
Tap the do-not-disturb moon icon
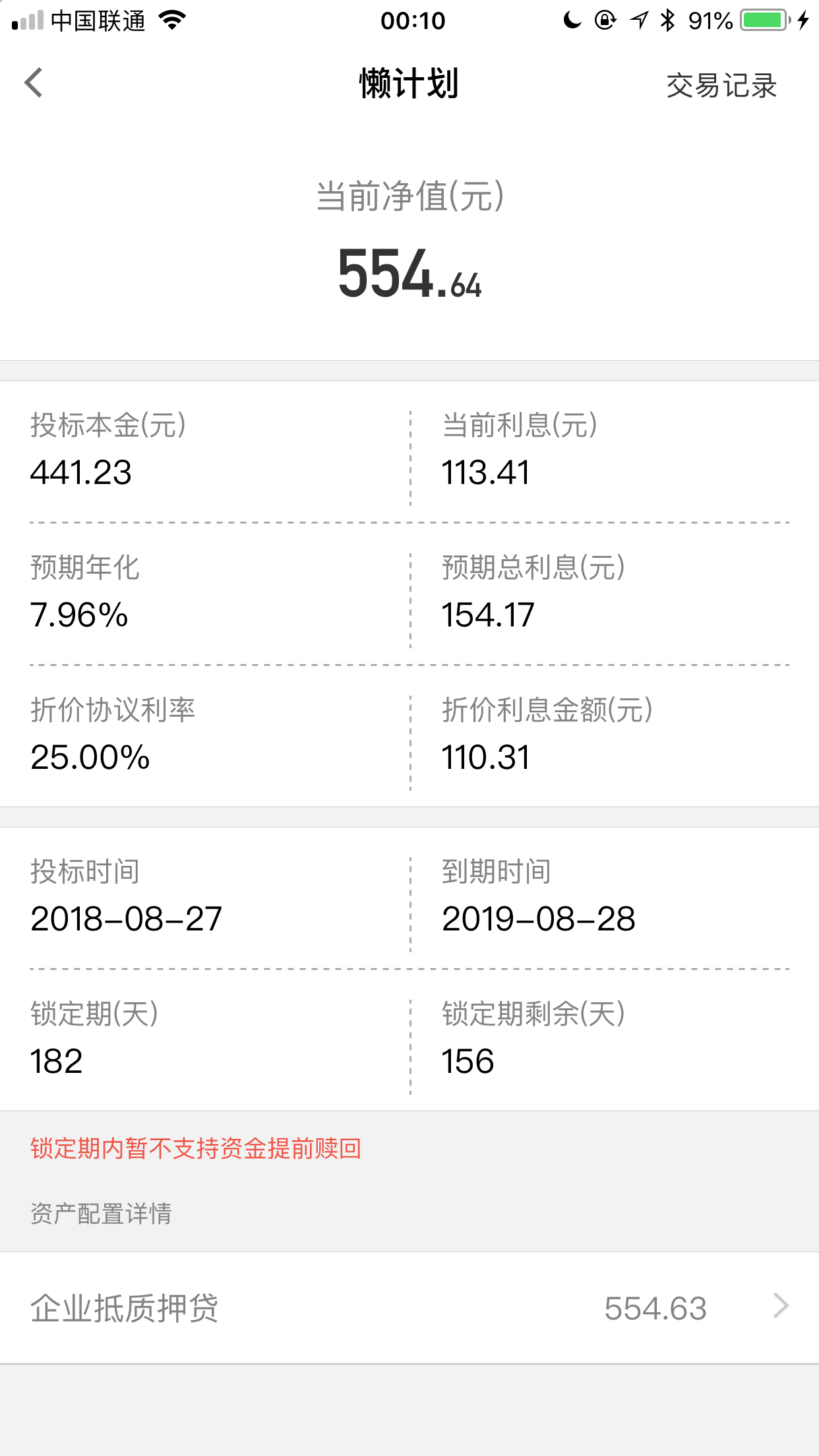click(572, 20)
